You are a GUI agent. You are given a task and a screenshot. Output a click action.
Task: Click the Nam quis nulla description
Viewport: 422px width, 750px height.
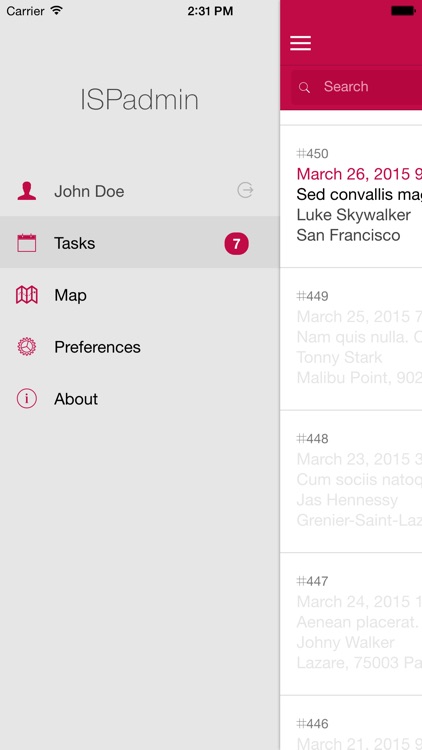point(359,337)
